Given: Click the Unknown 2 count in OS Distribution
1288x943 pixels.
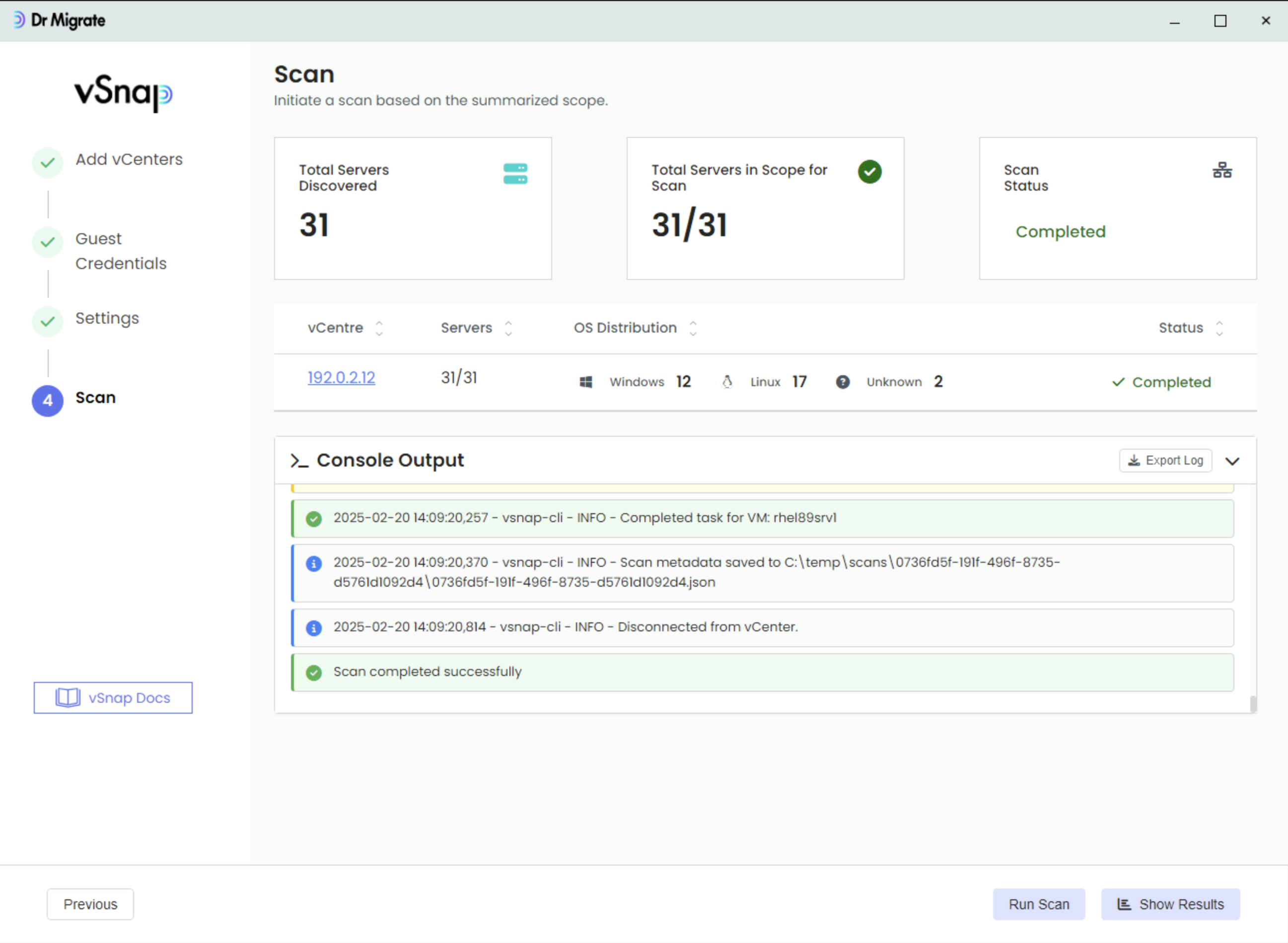Looking at the screenshot, I should pyautogui.click(x=938, y=382).
